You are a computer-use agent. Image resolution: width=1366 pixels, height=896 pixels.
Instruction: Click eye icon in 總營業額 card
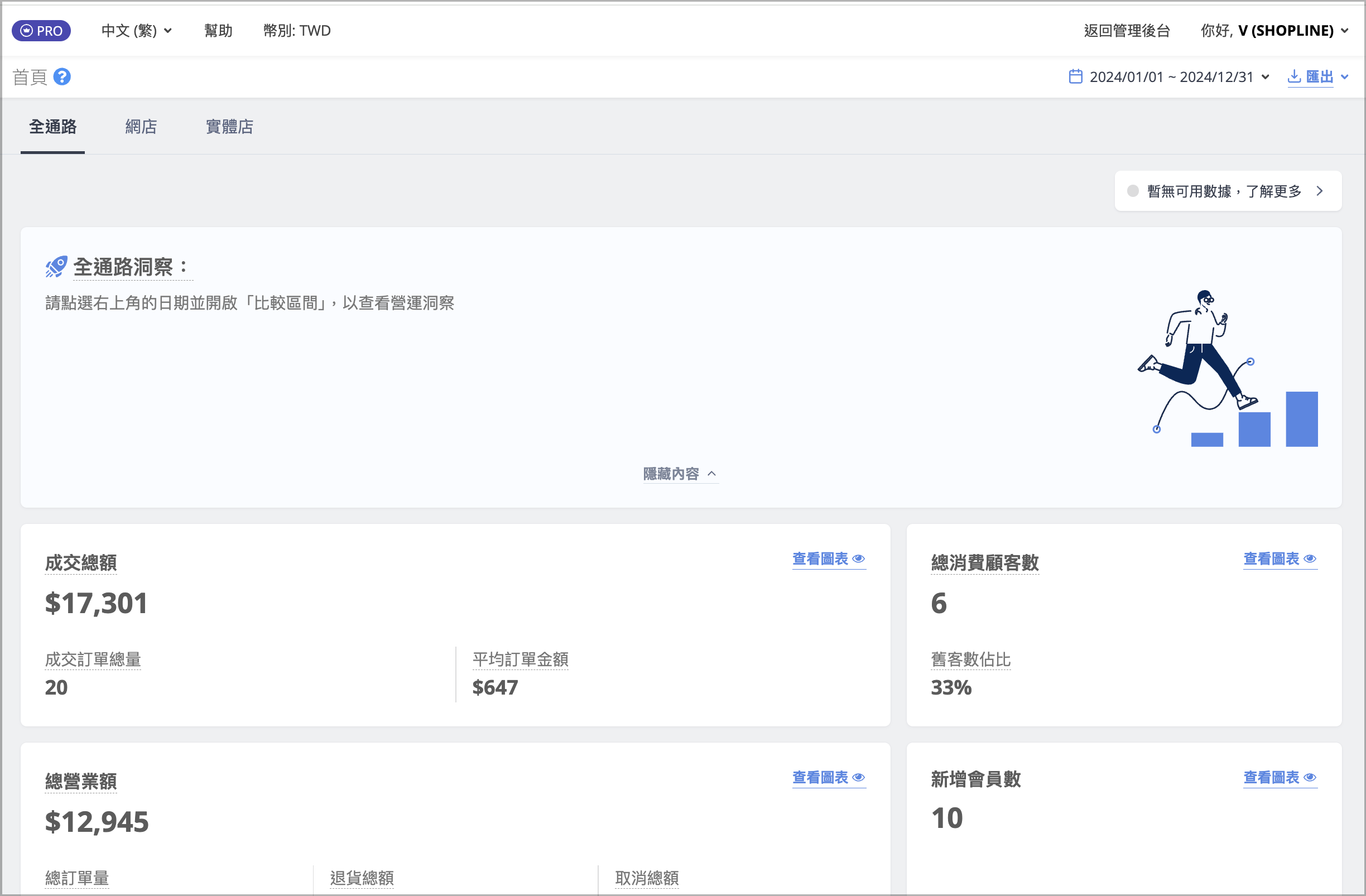pyautogui.click(x=859, y=777)
